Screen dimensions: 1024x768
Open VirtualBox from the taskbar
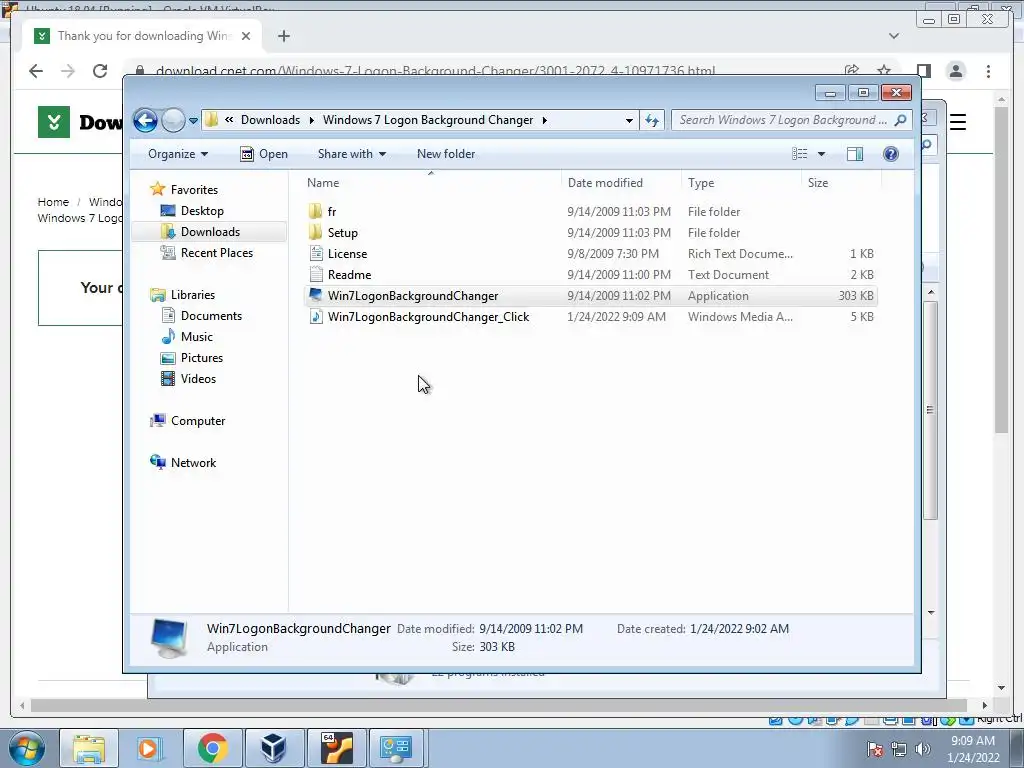273,748
